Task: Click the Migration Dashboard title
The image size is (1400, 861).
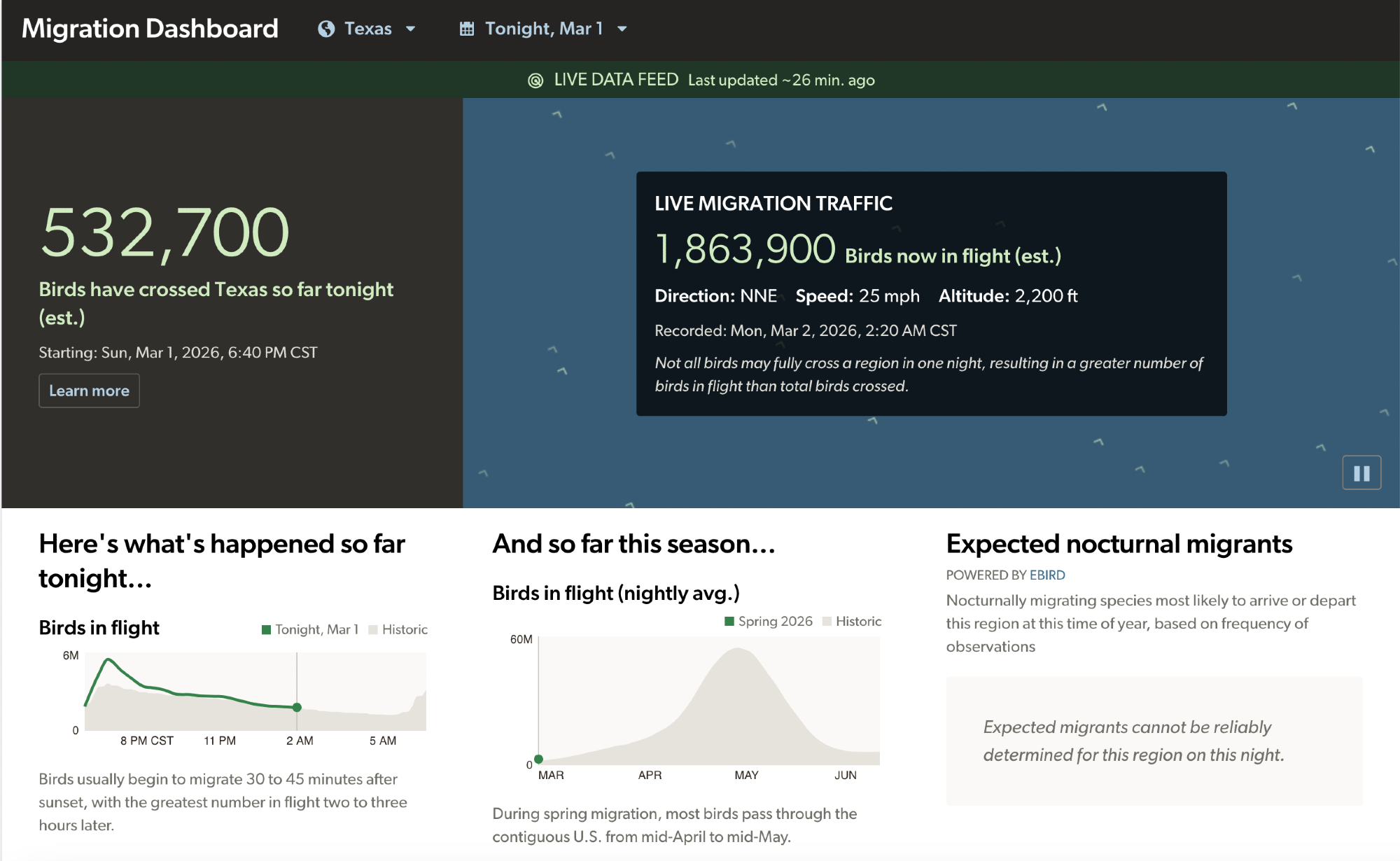Action: [x=150, y=29]
